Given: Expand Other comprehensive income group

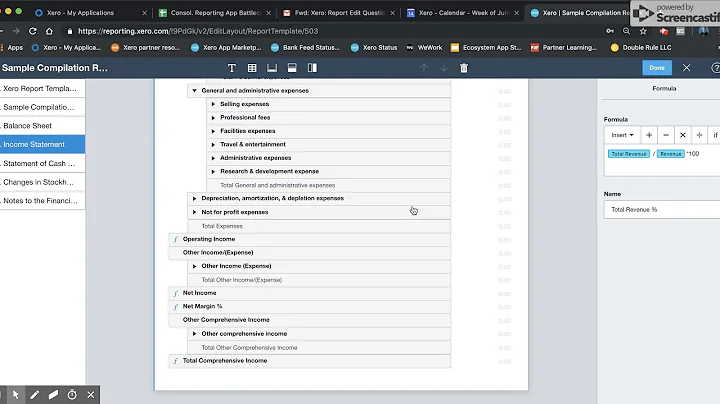Looking at the screenshot, I should (195, 334).
